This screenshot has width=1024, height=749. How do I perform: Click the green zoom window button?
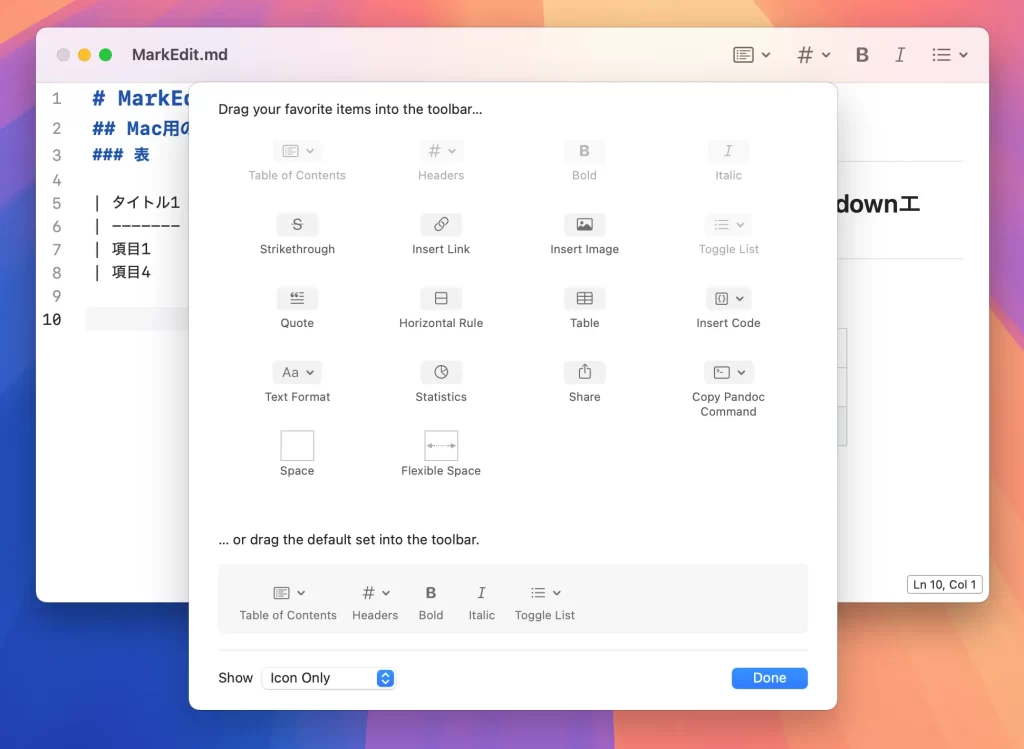coord(105,55)
